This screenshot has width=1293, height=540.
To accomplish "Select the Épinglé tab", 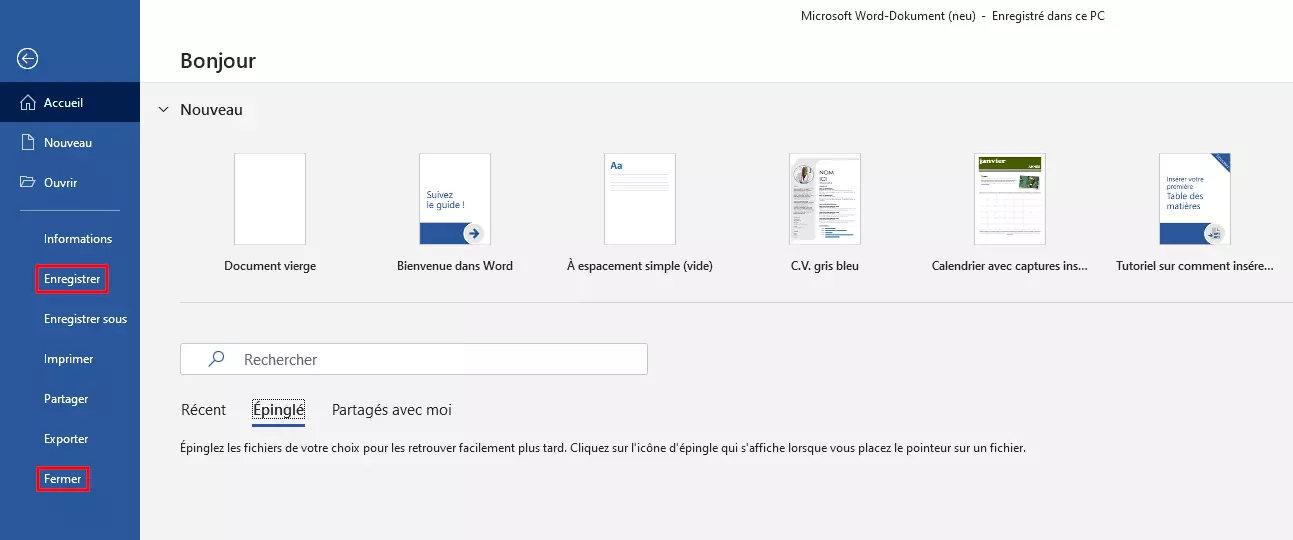I will (x=279, y=410).
